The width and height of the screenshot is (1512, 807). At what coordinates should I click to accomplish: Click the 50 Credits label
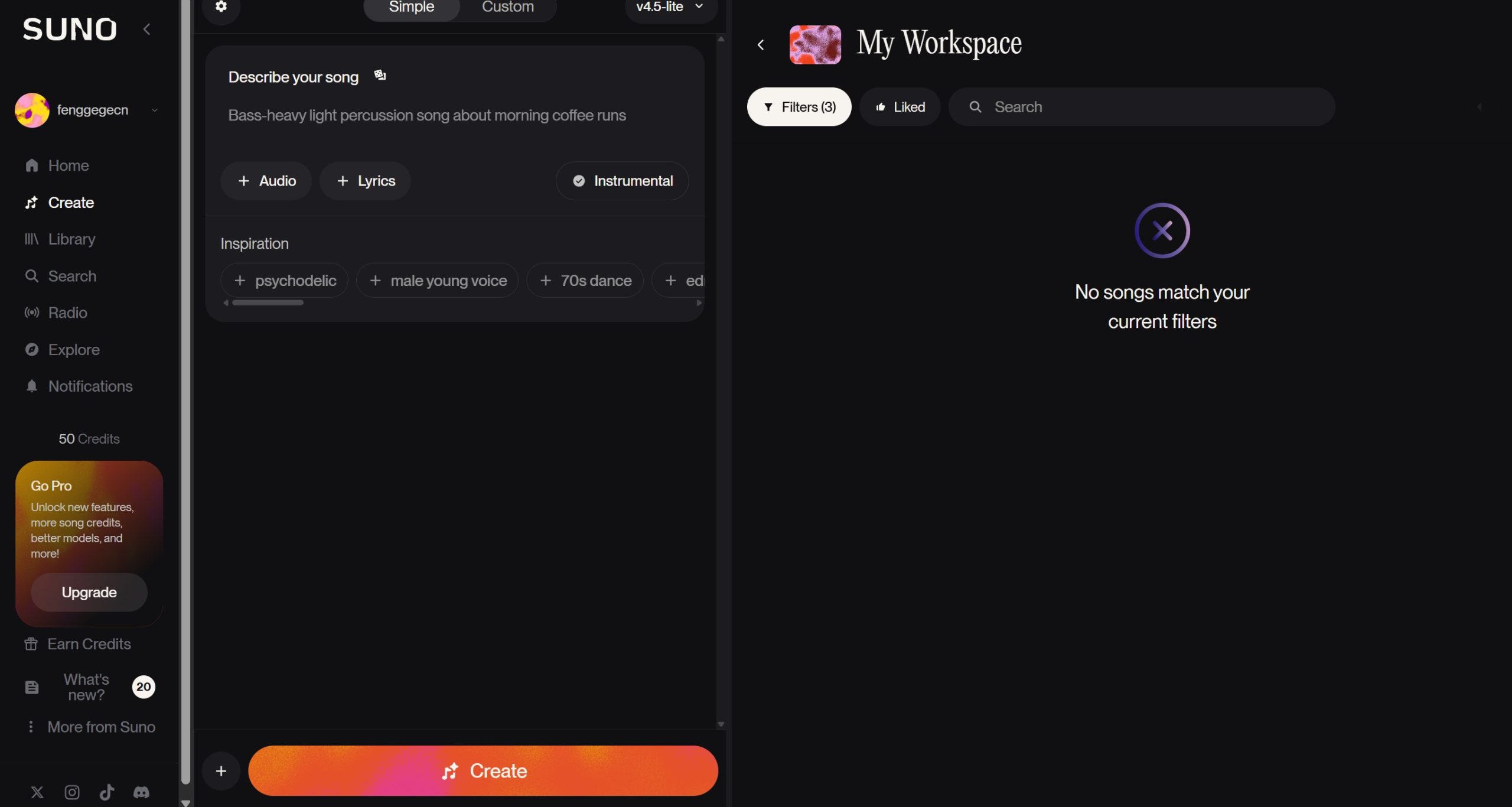(x=89, y=439)
